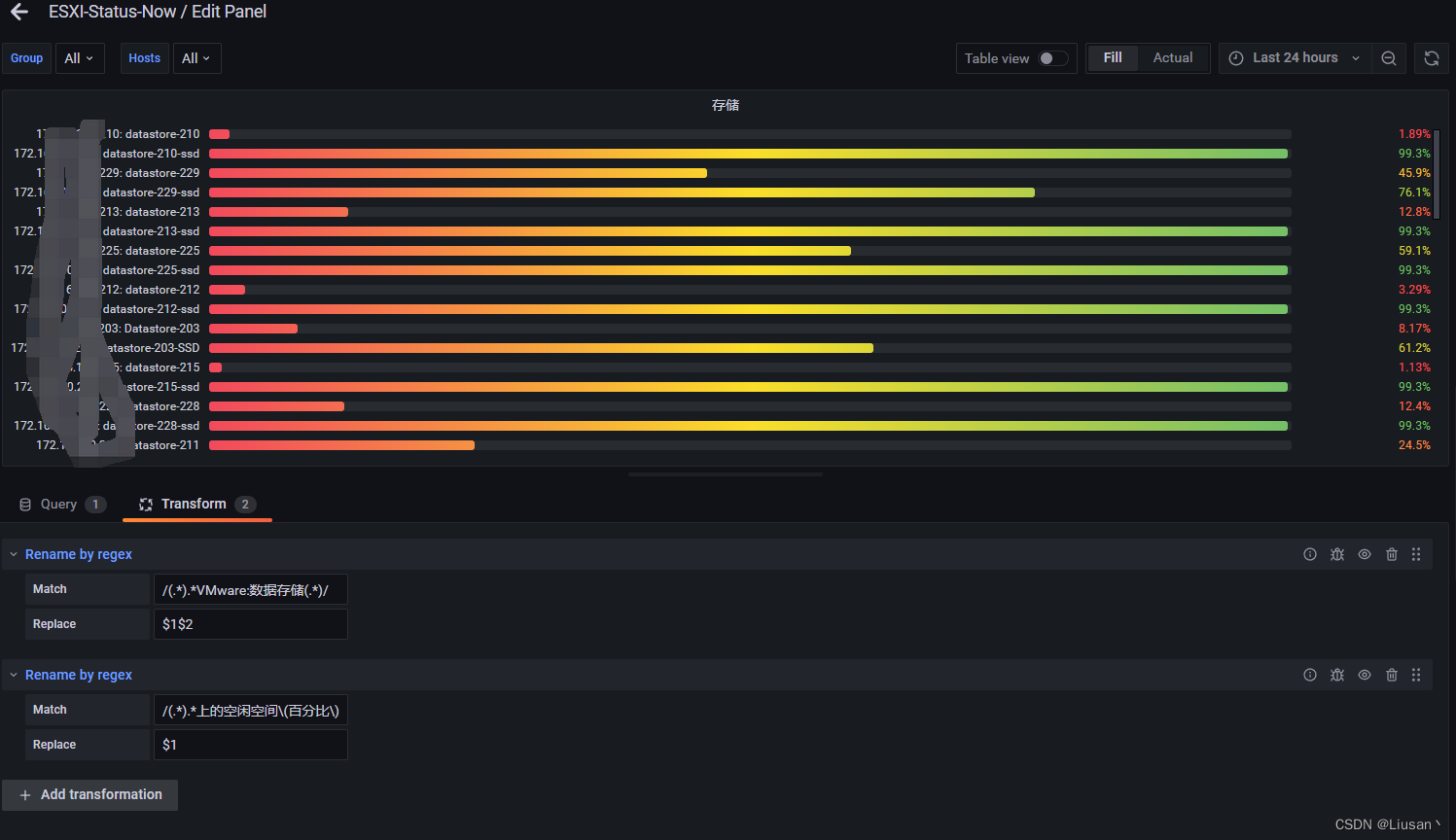The height and width of the screenshot is (840, 1456).
Task: Click the 45.9% value
Action: click(x=1414, y=173)
